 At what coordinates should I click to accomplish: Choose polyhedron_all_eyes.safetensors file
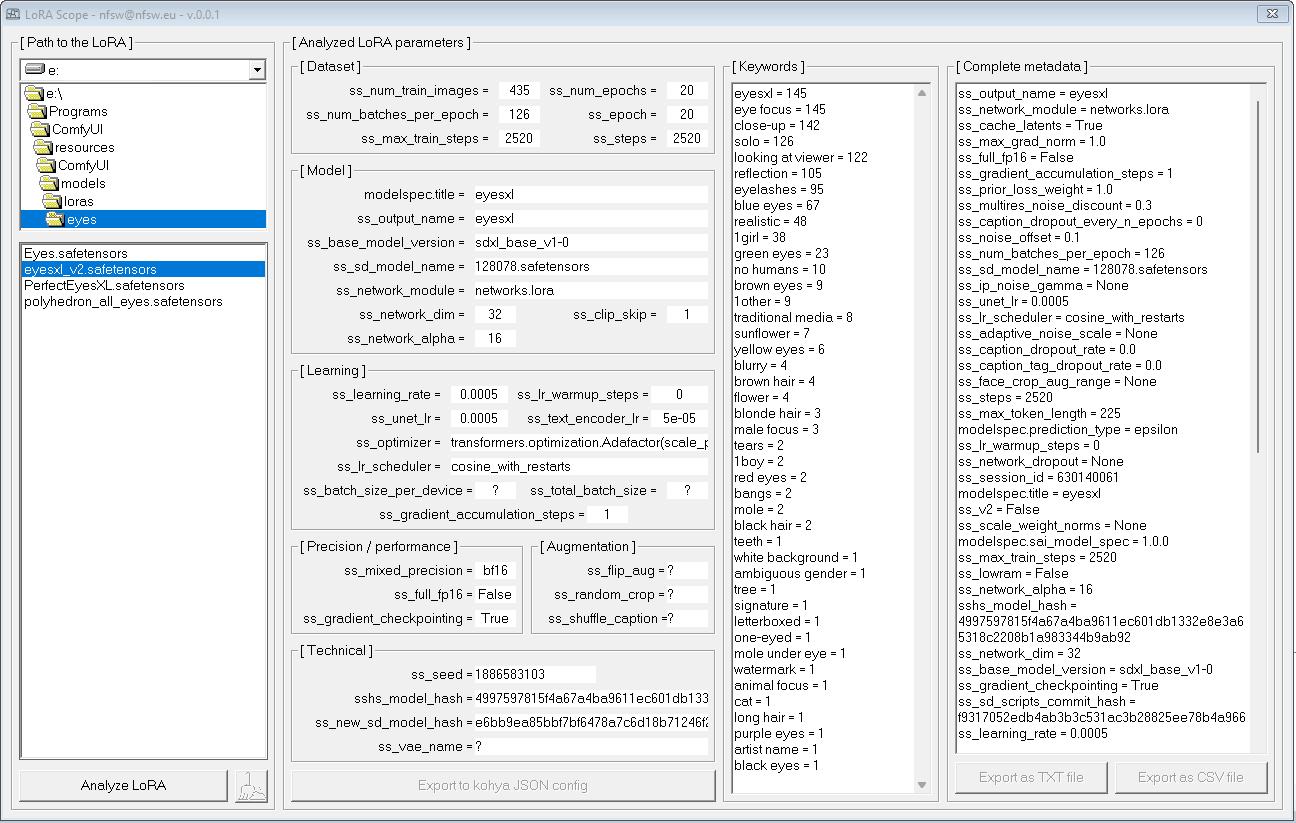point(123,301)
